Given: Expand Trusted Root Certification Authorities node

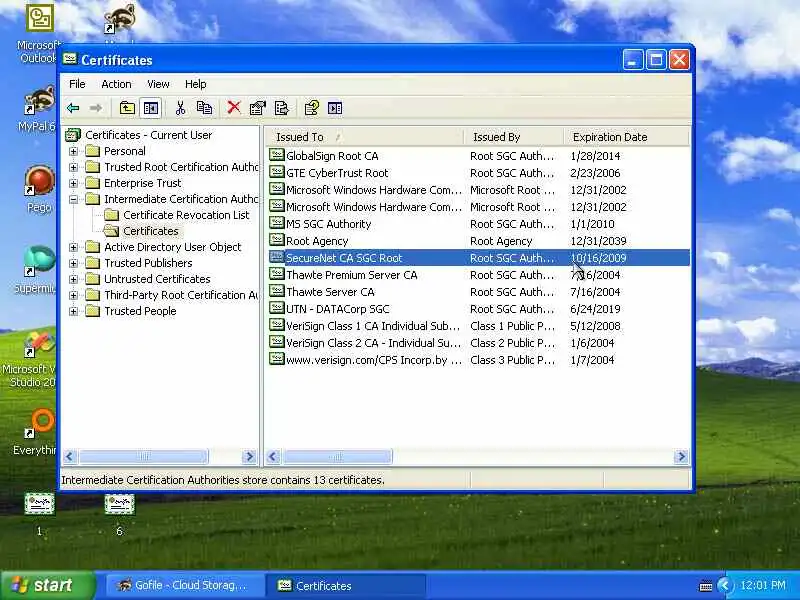Looking at the screenshot, I should [73, 167].
